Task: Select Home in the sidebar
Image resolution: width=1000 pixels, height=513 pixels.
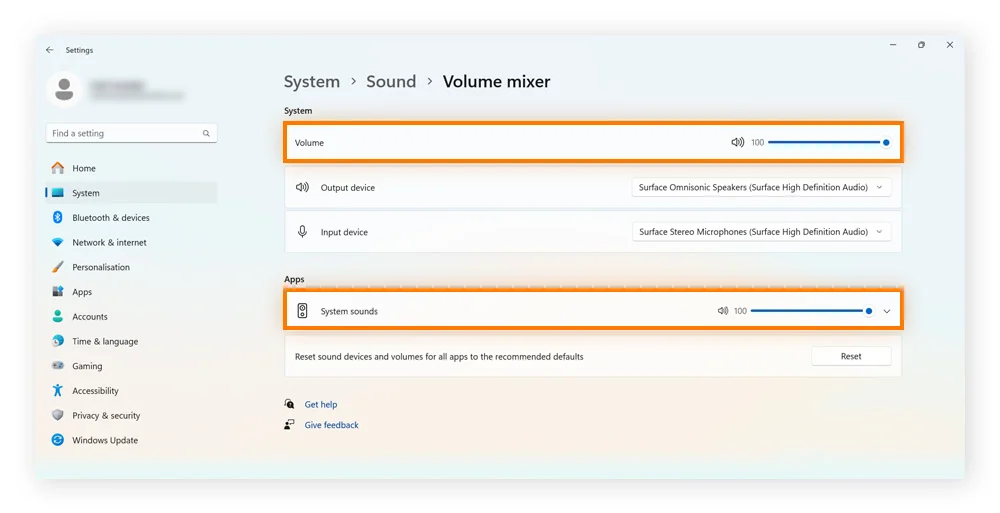Action: click(84, 169)
